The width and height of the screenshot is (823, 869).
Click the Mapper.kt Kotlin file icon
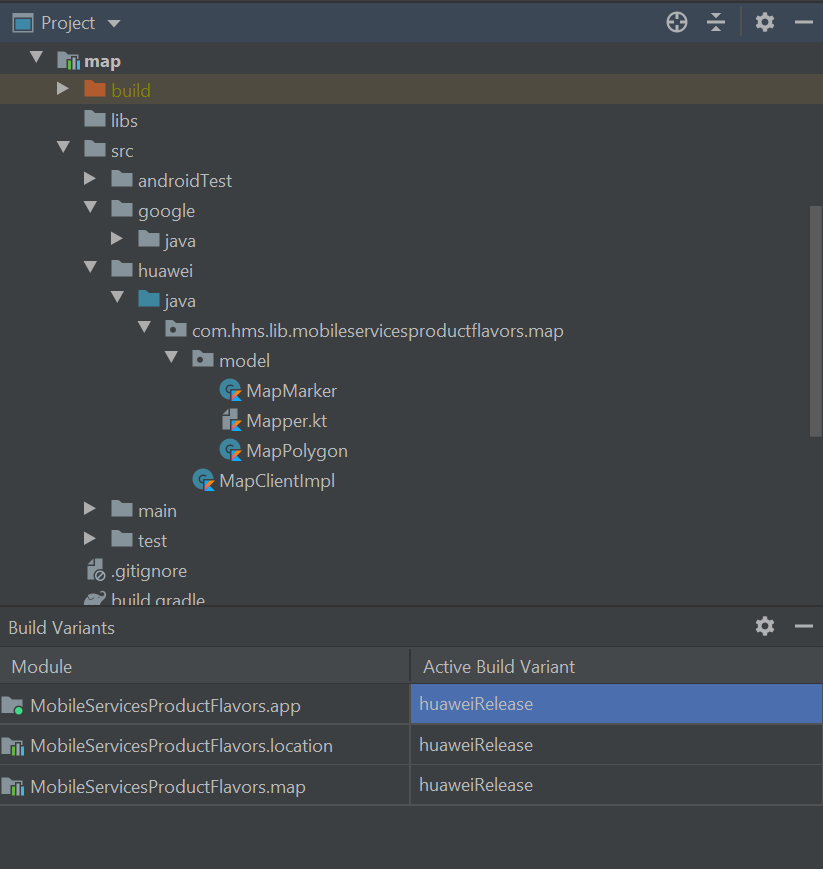point(231,420)
